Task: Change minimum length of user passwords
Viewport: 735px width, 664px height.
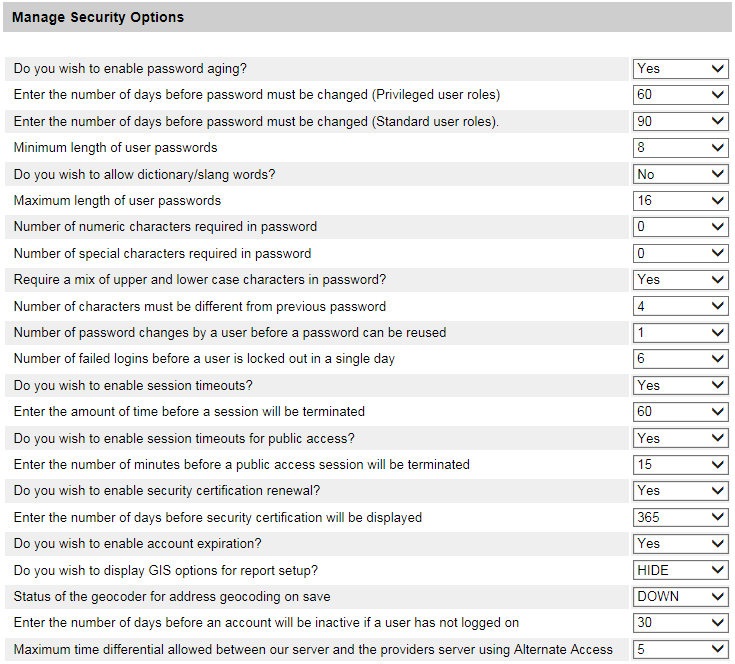Action: click(681, 148)
